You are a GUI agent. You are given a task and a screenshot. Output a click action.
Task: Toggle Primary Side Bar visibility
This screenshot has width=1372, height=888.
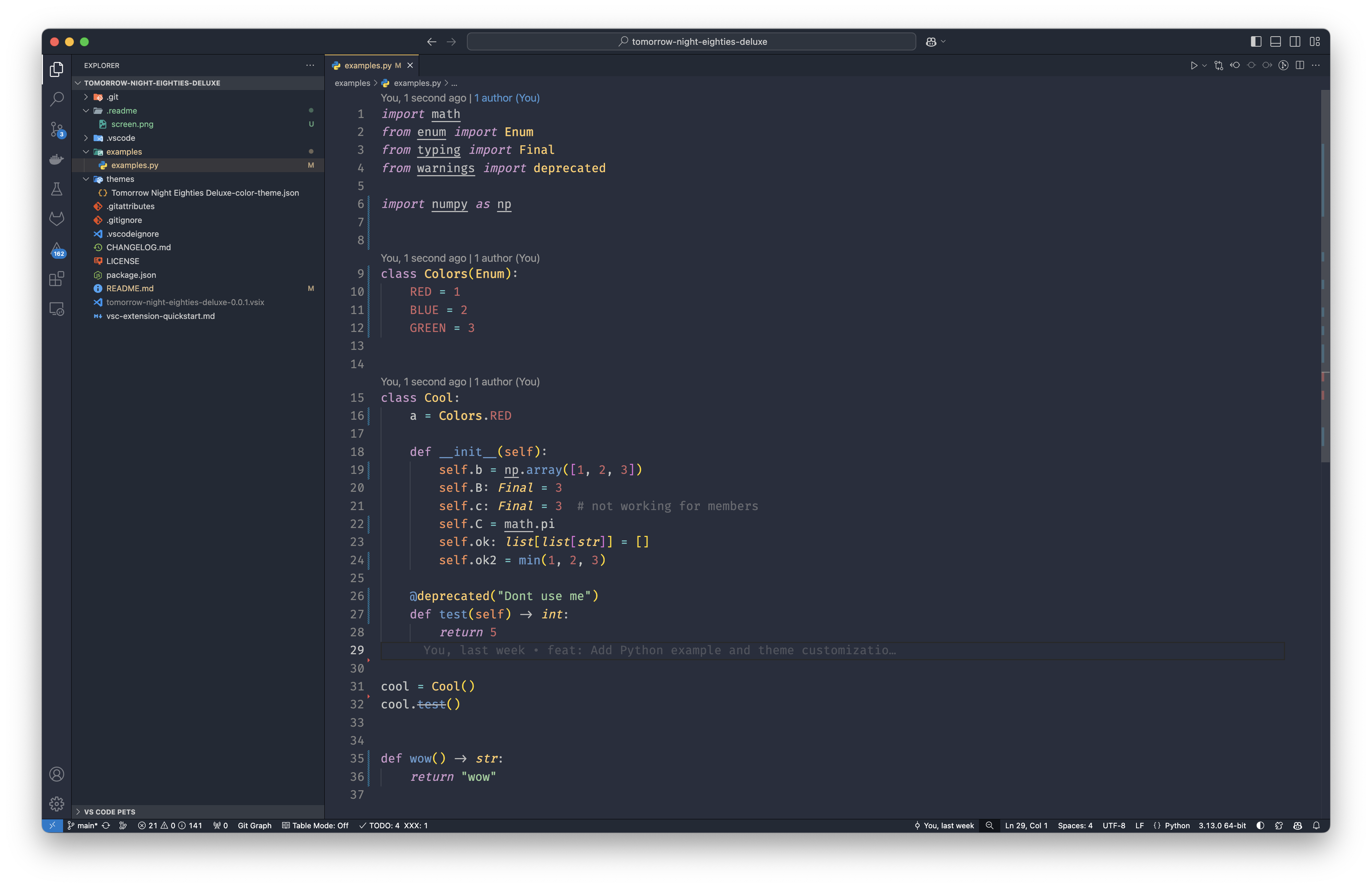tap(1256, 41)
